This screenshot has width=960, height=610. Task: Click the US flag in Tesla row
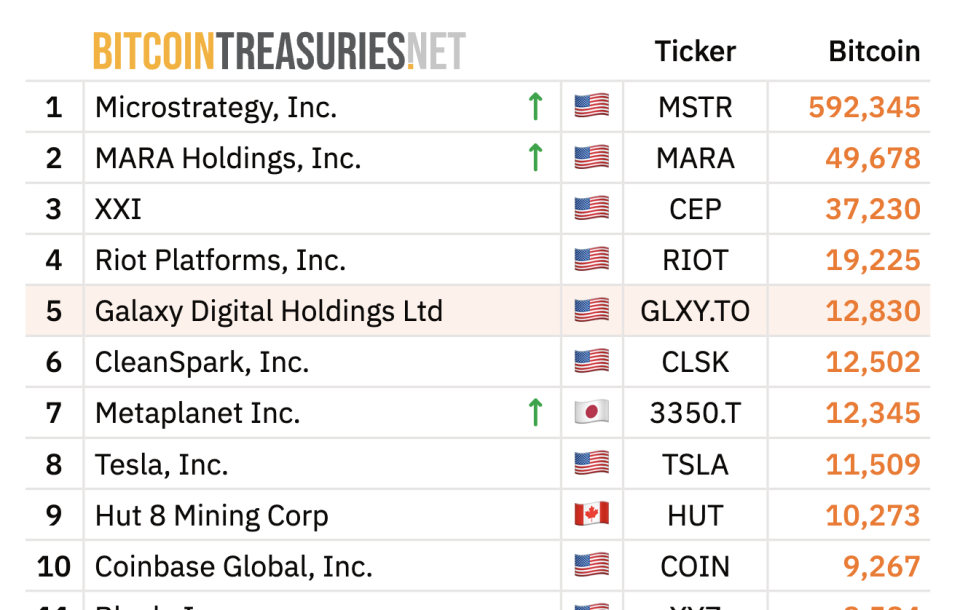pyautogui.click(x=591, y=464)
